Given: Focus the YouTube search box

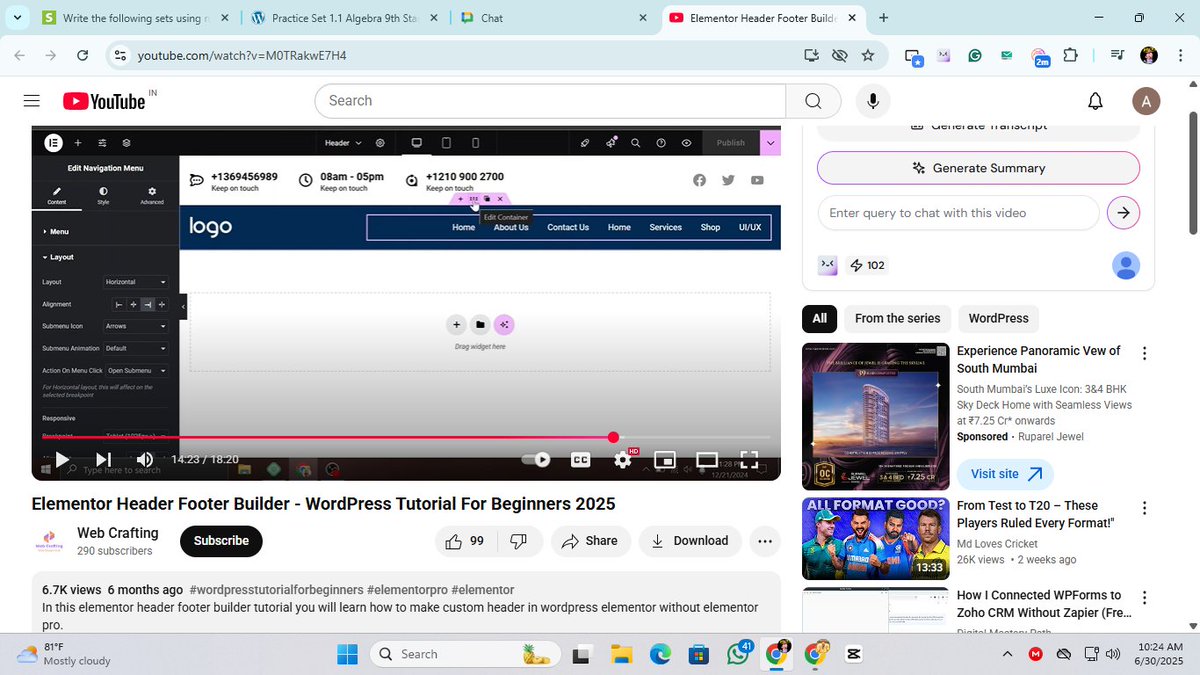Looking at the screenshot, I should [550, 101].
